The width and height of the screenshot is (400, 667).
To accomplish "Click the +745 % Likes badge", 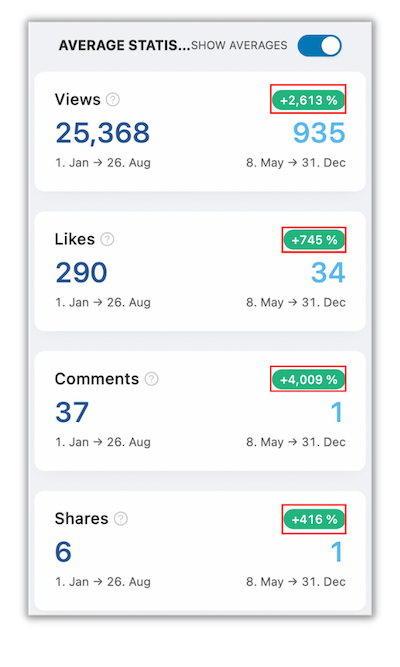I will (x=314, y=240).
